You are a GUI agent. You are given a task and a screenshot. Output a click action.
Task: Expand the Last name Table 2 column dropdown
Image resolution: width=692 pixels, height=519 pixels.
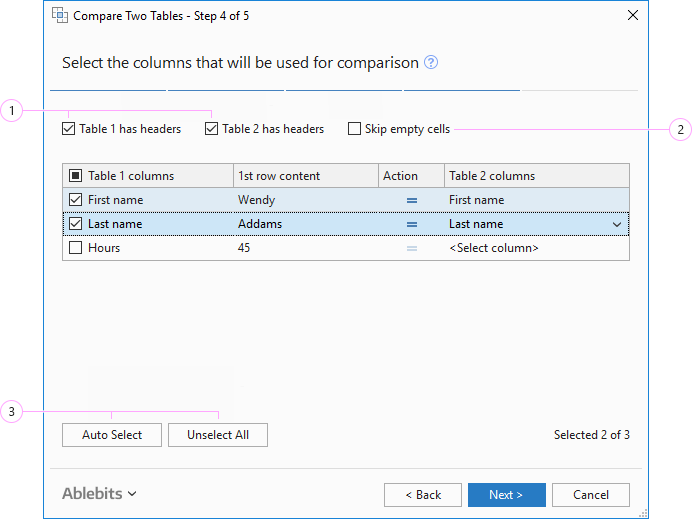617,225
